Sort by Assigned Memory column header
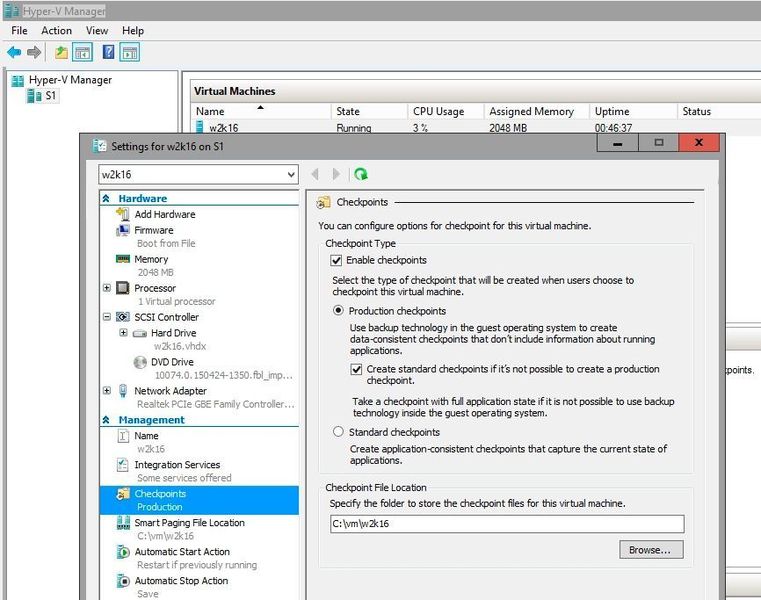Screen dimensions: 761x600 click(536, 111)
